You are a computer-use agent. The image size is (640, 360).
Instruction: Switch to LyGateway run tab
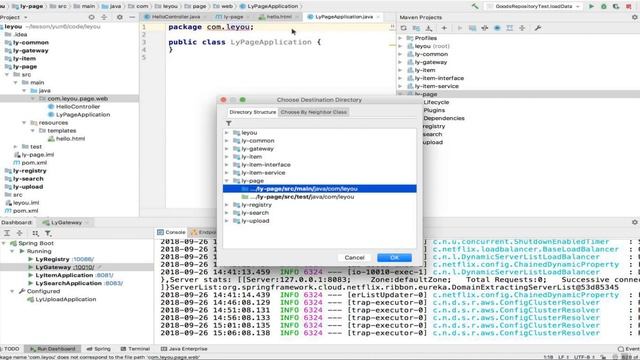click(x=65, y=222)
